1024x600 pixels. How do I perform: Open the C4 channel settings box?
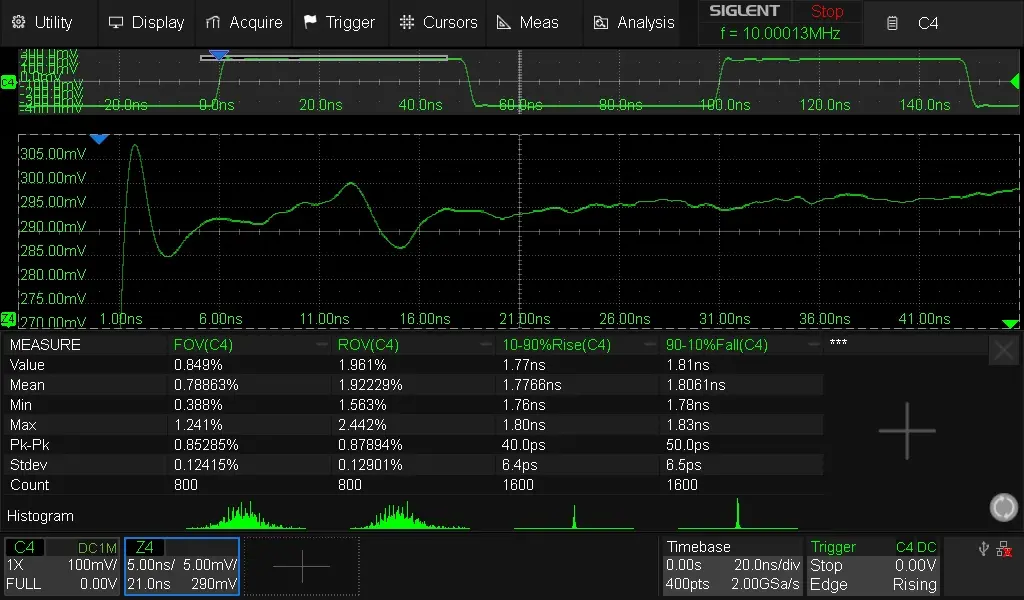click(62, 566)
